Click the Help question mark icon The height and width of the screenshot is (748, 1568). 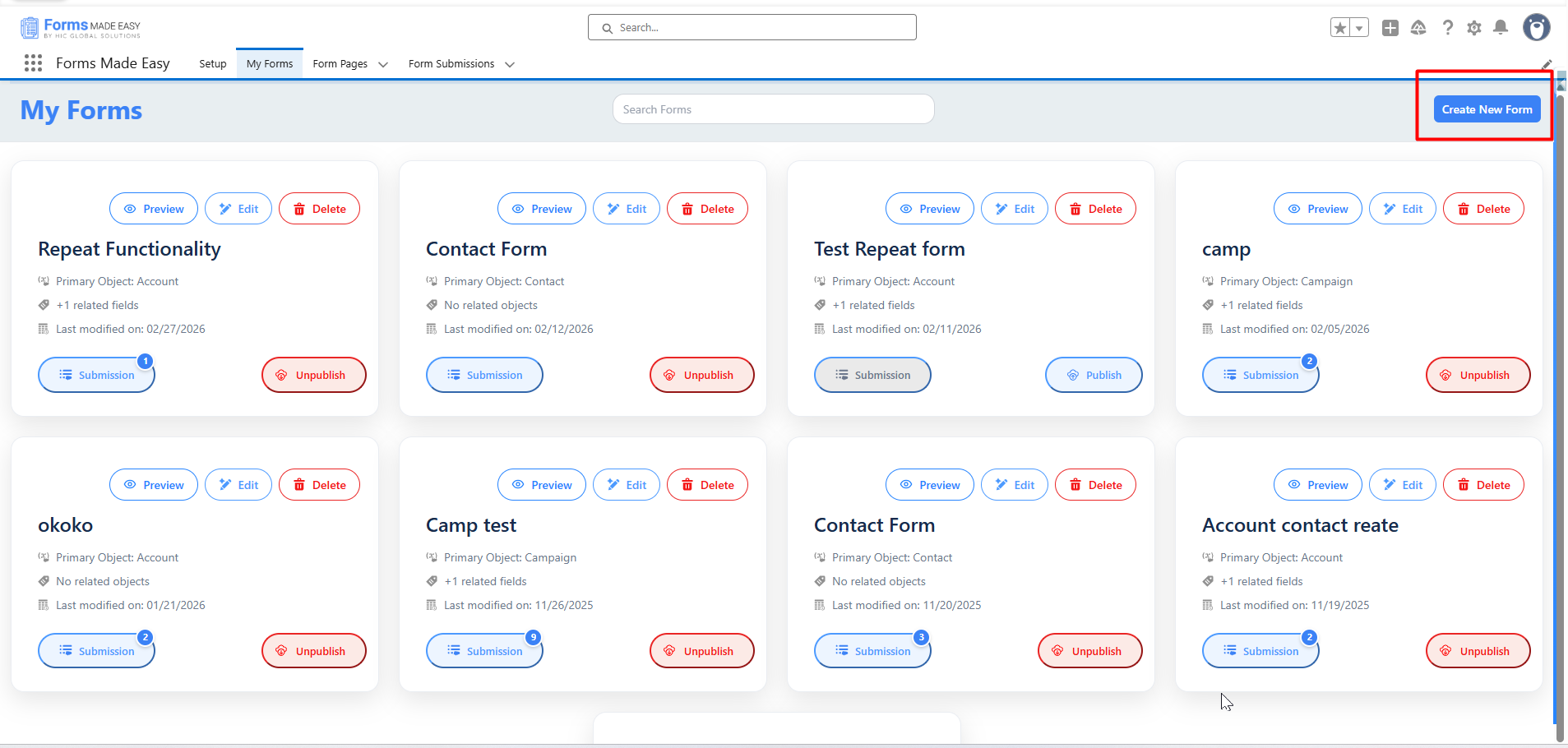(x=1448, y=28)
